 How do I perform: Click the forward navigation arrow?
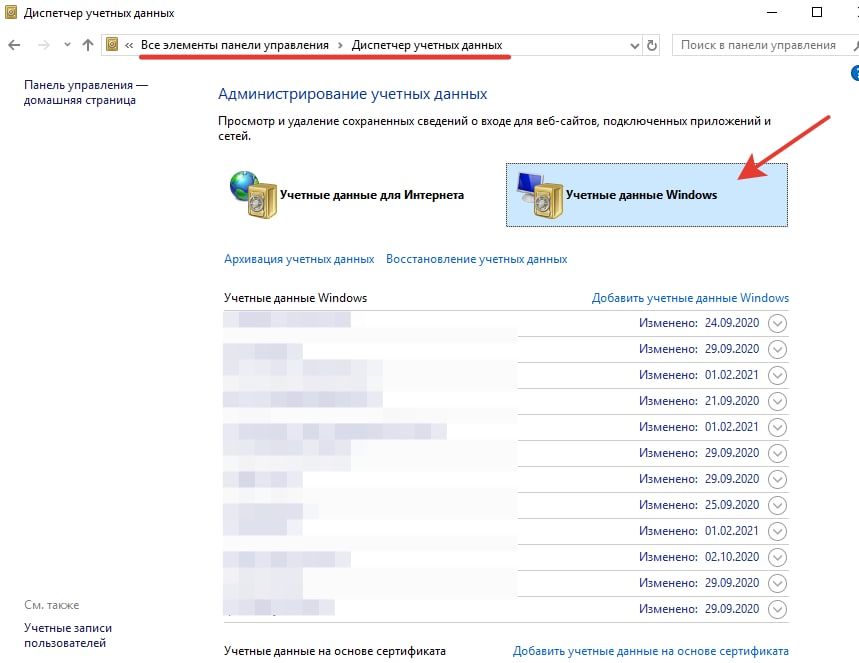pyautogui.click(x=43, y=45)
